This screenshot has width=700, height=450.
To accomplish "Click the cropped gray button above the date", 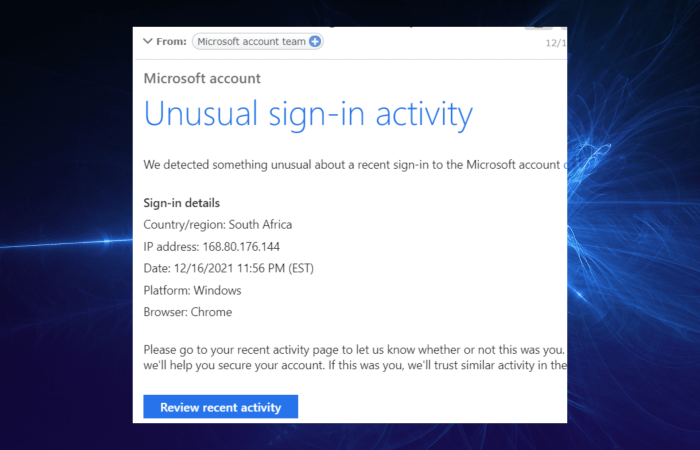I will (538, 28).
